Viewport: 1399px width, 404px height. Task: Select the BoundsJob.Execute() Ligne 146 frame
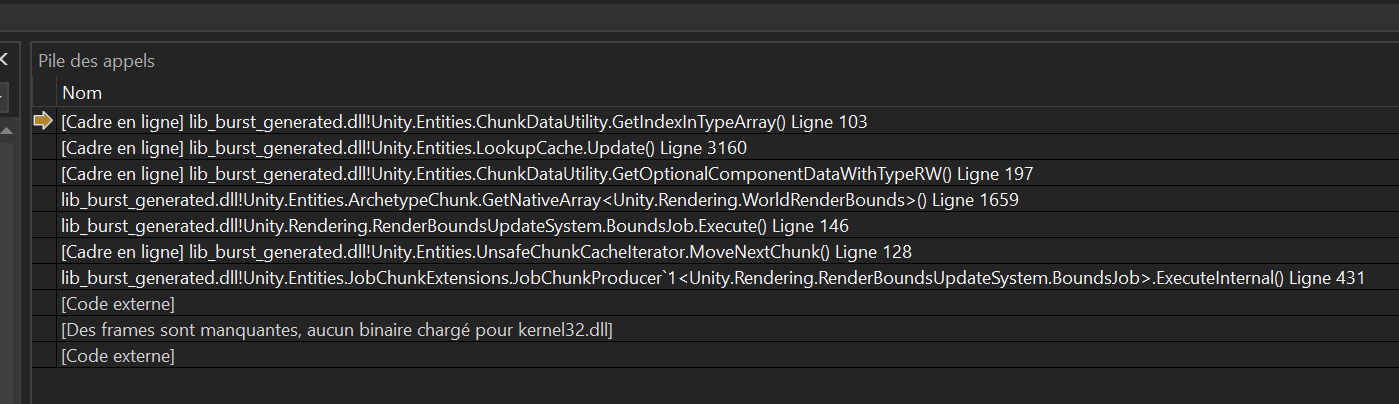[x=454, y=226]
